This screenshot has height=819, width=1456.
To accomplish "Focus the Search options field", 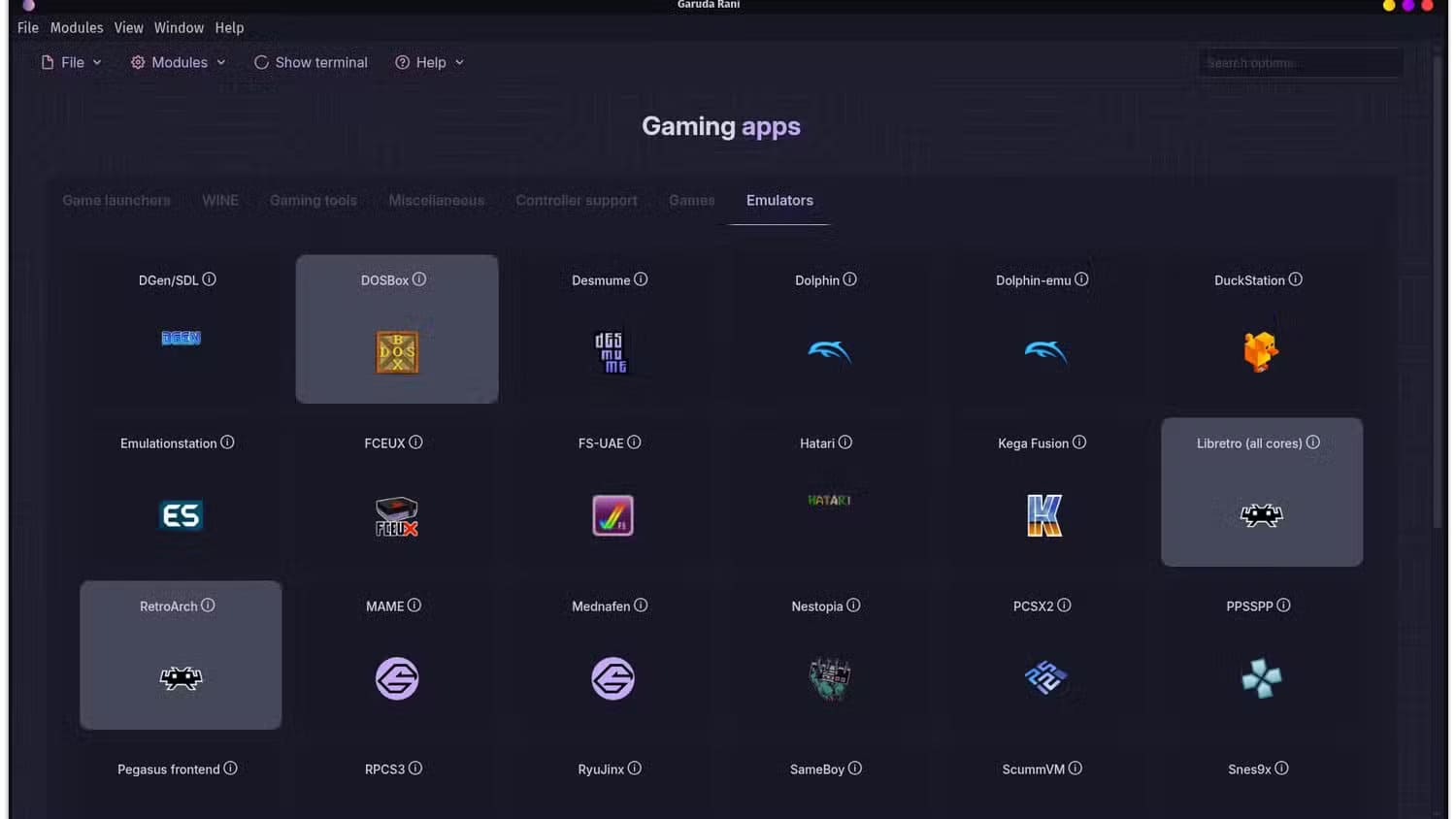I will [1300, 63].
